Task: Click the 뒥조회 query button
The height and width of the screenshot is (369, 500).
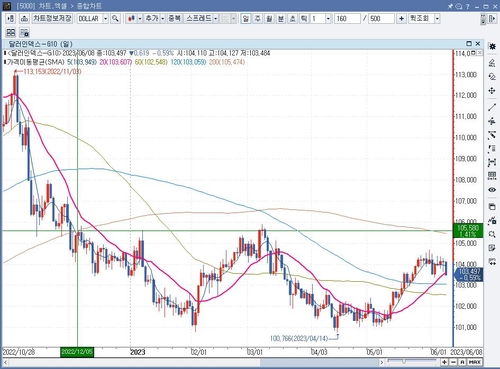Action: coord(421,19)
